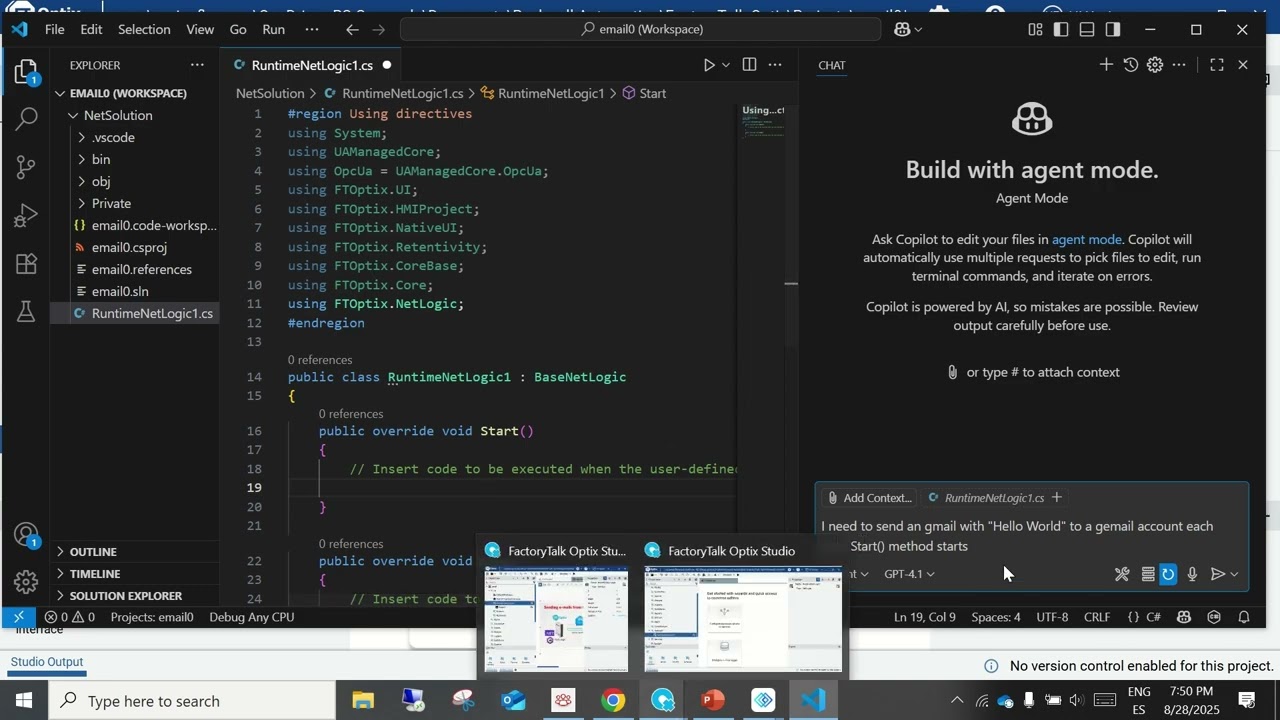1280x720 pixels.
Task: Start voice chat with microphone icon
Action: click(1192, 574)
